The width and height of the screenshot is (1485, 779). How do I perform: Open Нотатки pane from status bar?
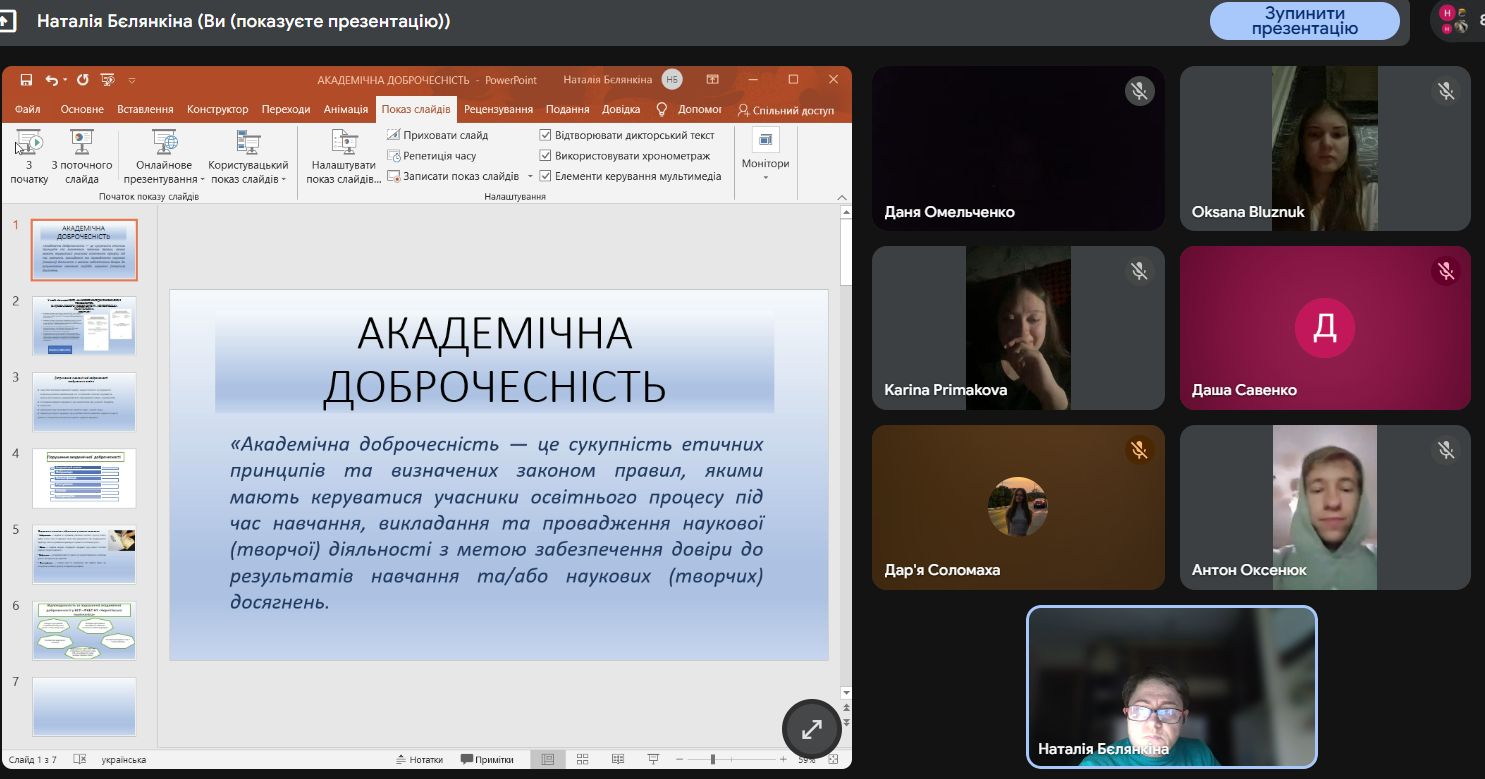pyautogui.click(x=419, y=759)
